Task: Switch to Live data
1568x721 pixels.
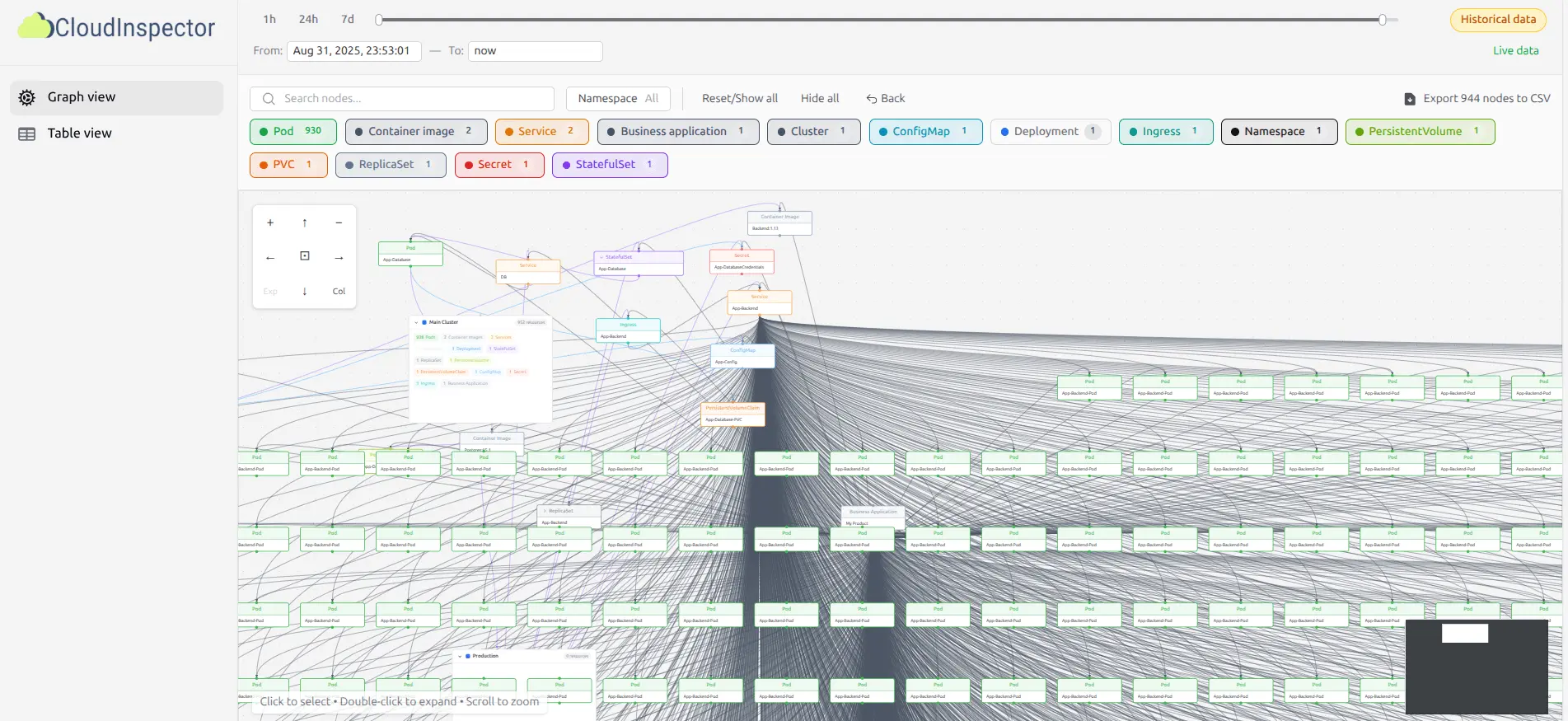Action: [x=1515, y=51]
